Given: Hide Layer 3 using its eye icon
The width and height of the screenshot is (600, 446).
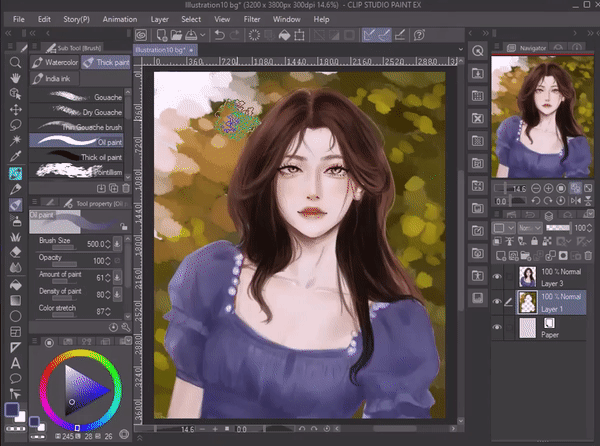Looking at the screenshot, I should point(498,277).
